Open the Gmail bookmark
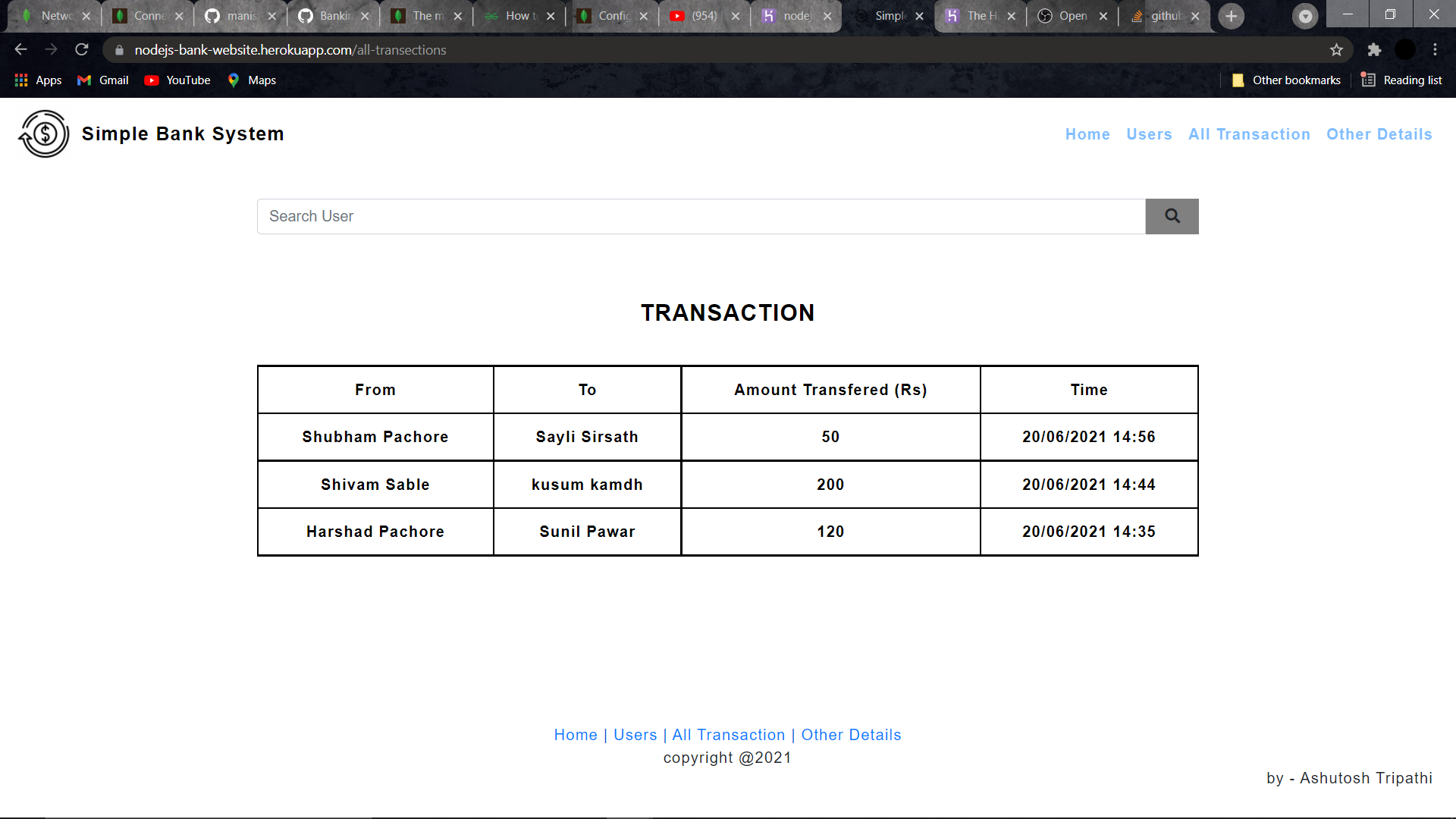Viewport: 1456px width, 819px height. (103, 80)
